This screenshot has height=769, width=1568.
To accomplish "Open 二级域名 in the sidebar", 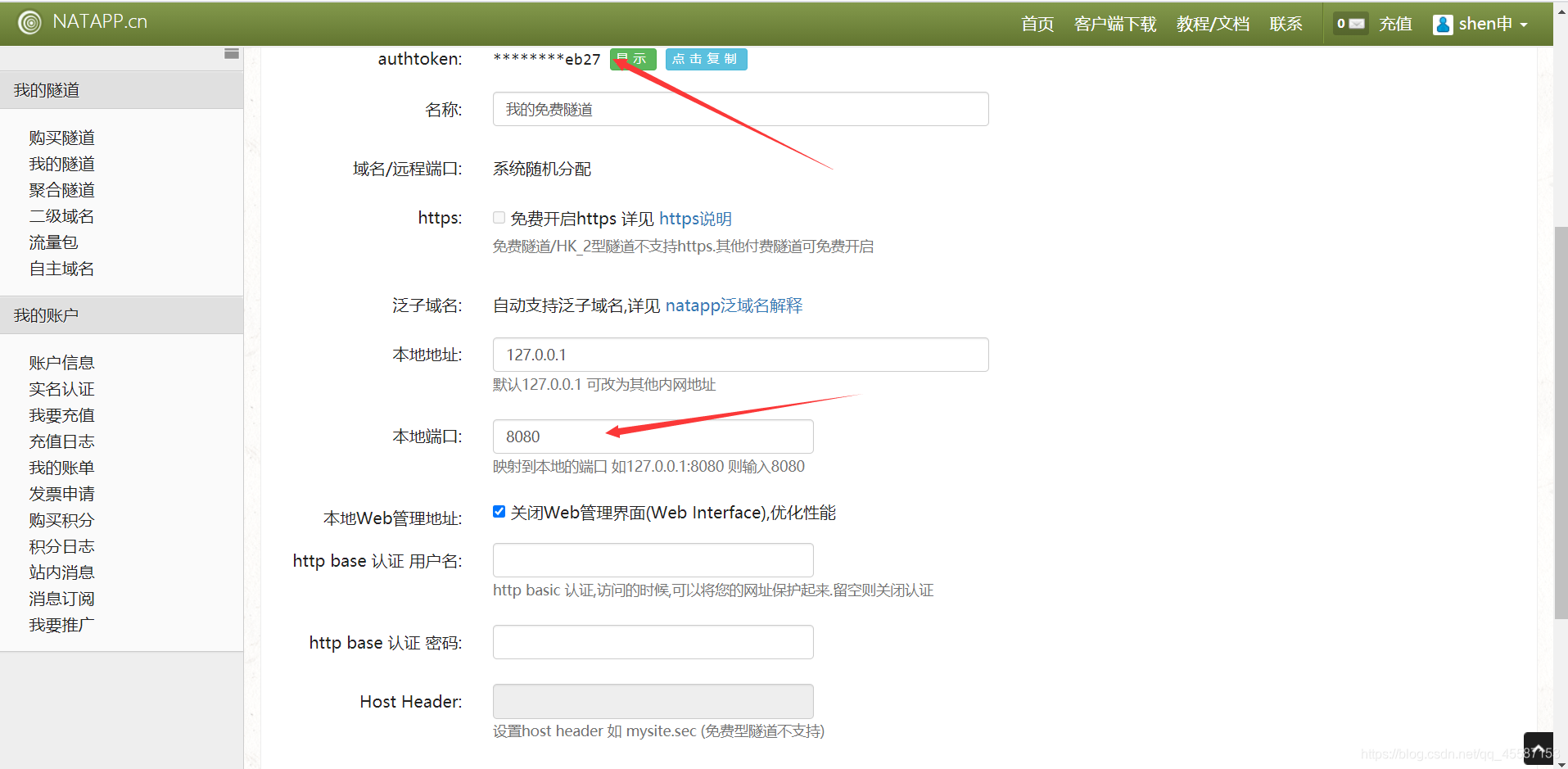I will click(61, 216).
